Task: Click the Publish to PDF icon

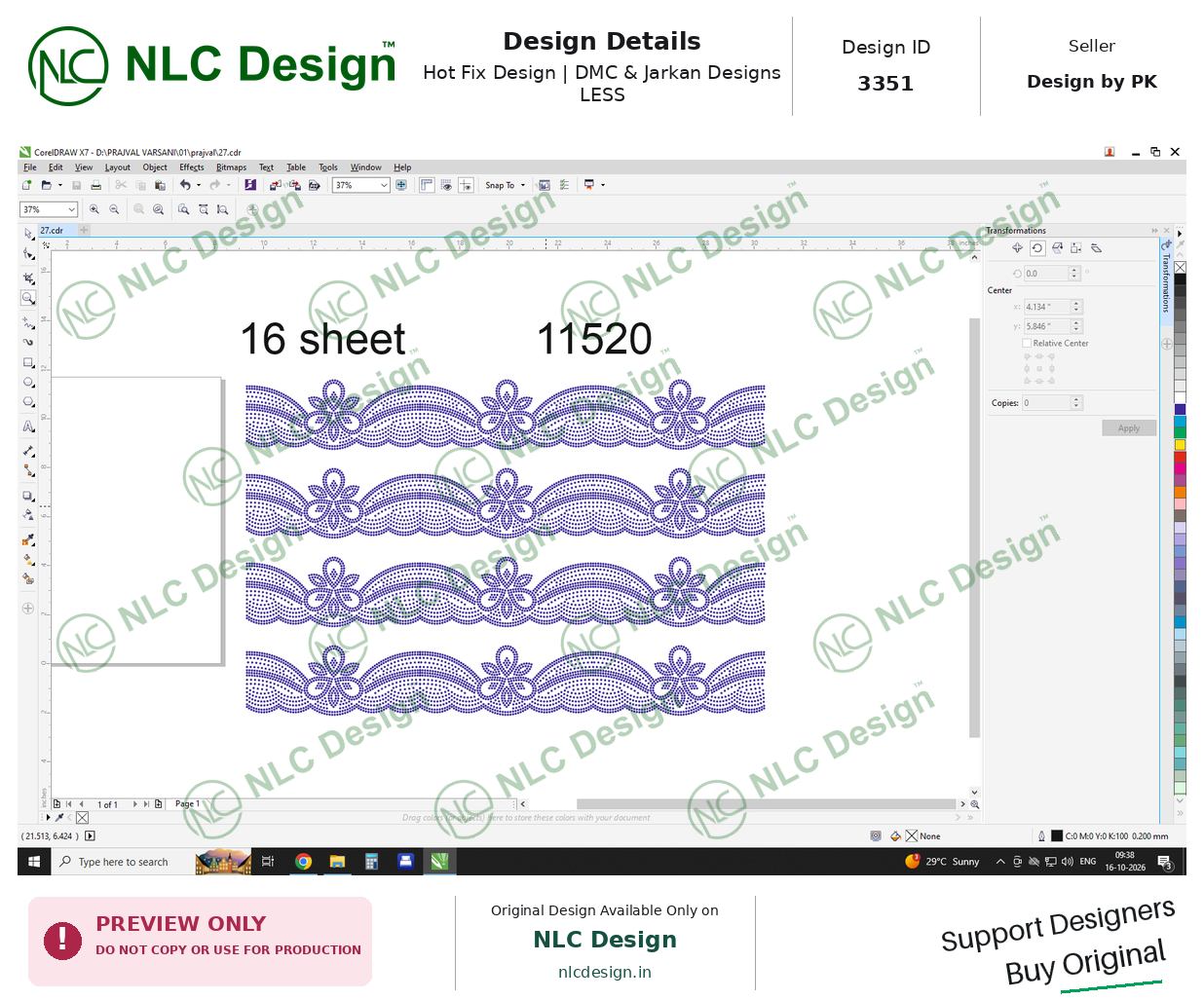Action: tap(315, 185)
